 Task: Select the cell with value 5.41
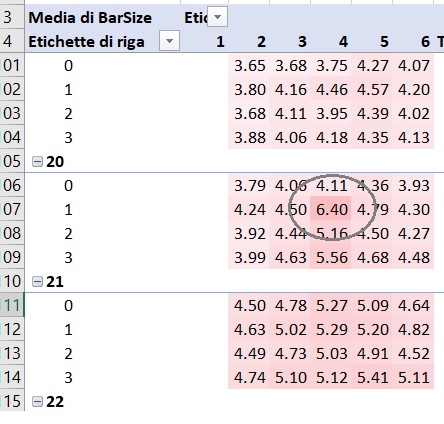(x=372, y=377)
